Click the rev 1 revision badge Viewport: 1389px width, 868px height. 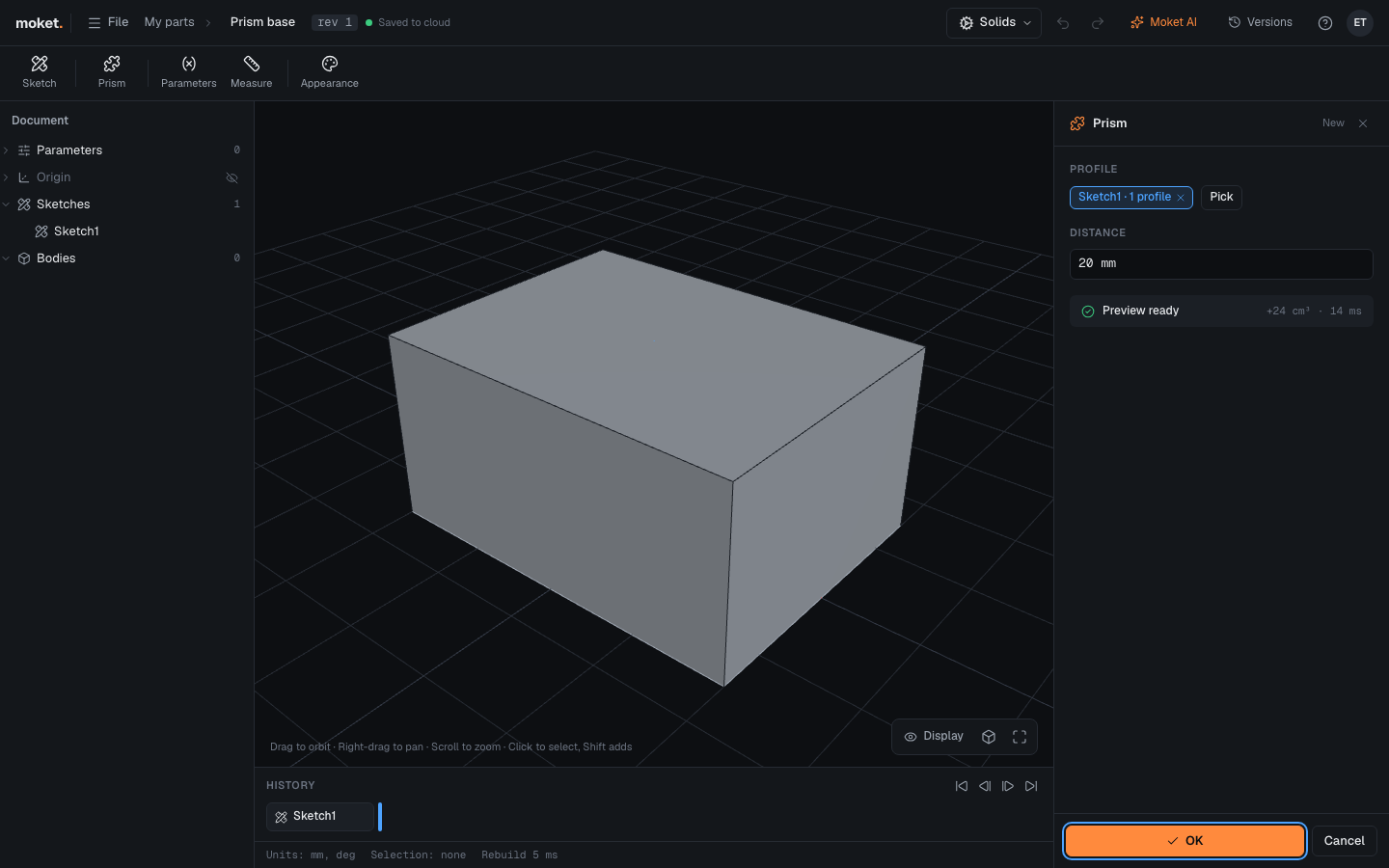pyautogui.click(x=335, y=22)
